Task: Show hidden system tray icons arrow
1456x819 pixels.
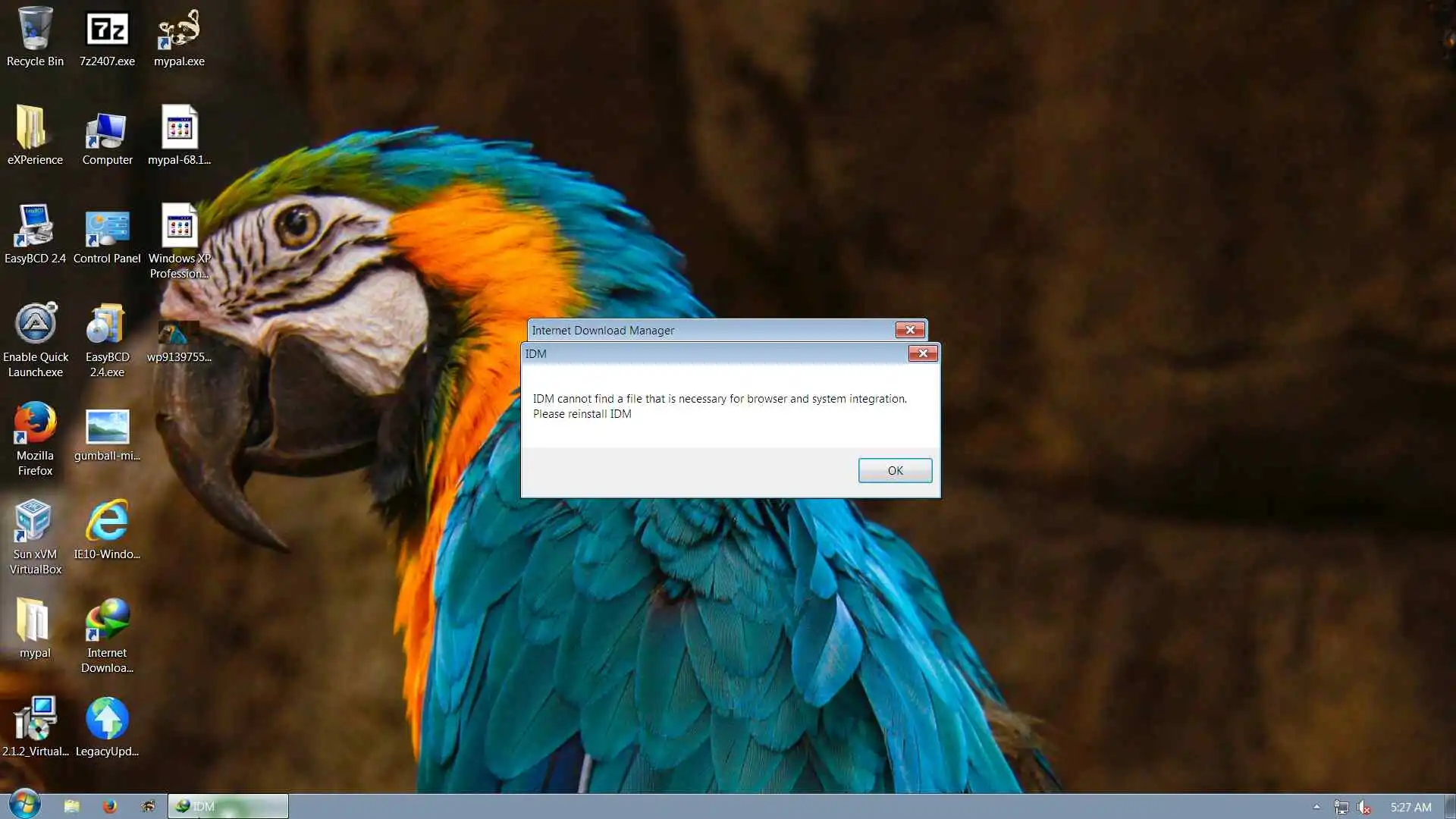Action: click(1316, 807)
